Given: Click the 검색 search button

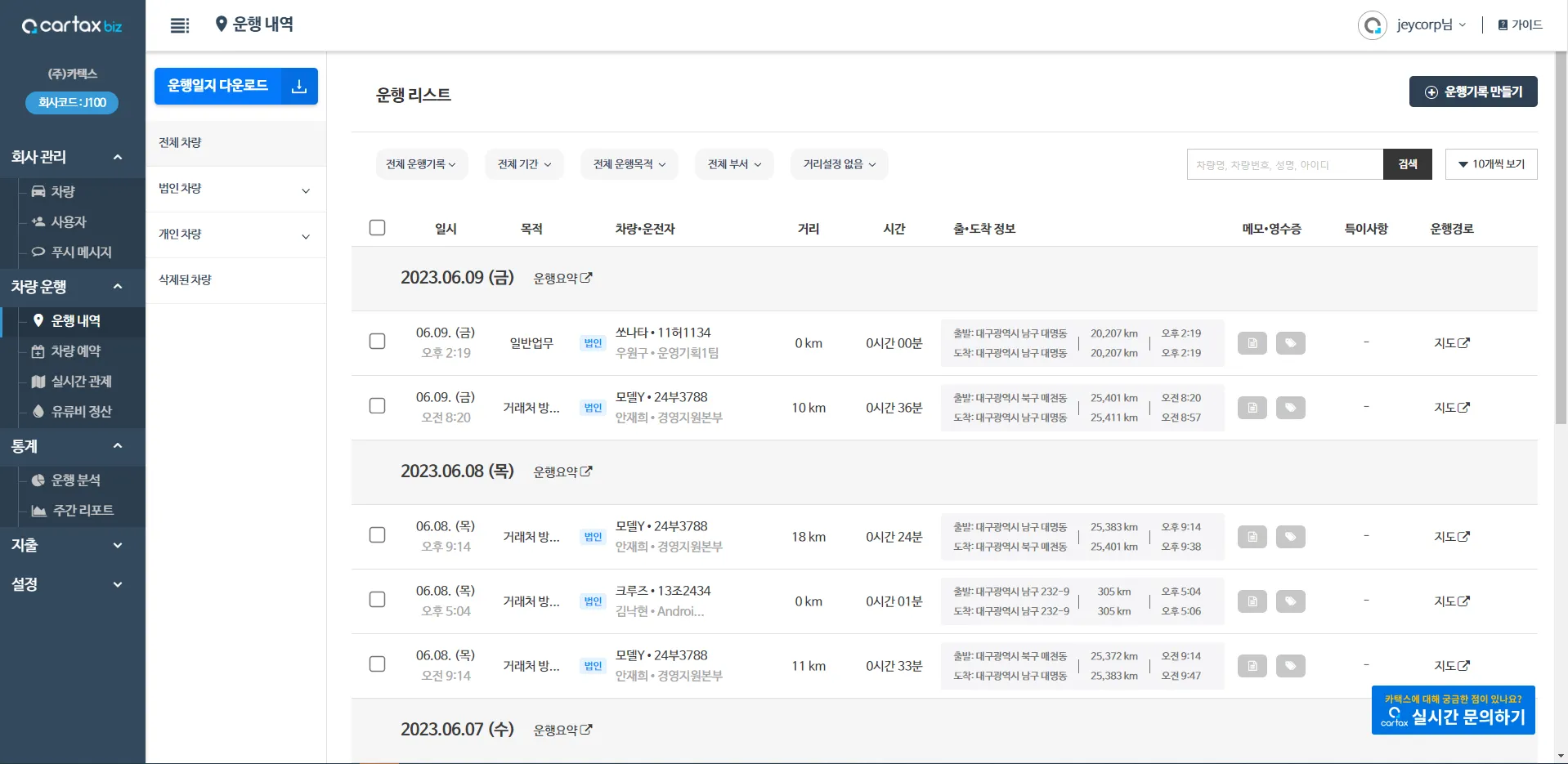Looking at the screenshot, I should point(1408,164).
